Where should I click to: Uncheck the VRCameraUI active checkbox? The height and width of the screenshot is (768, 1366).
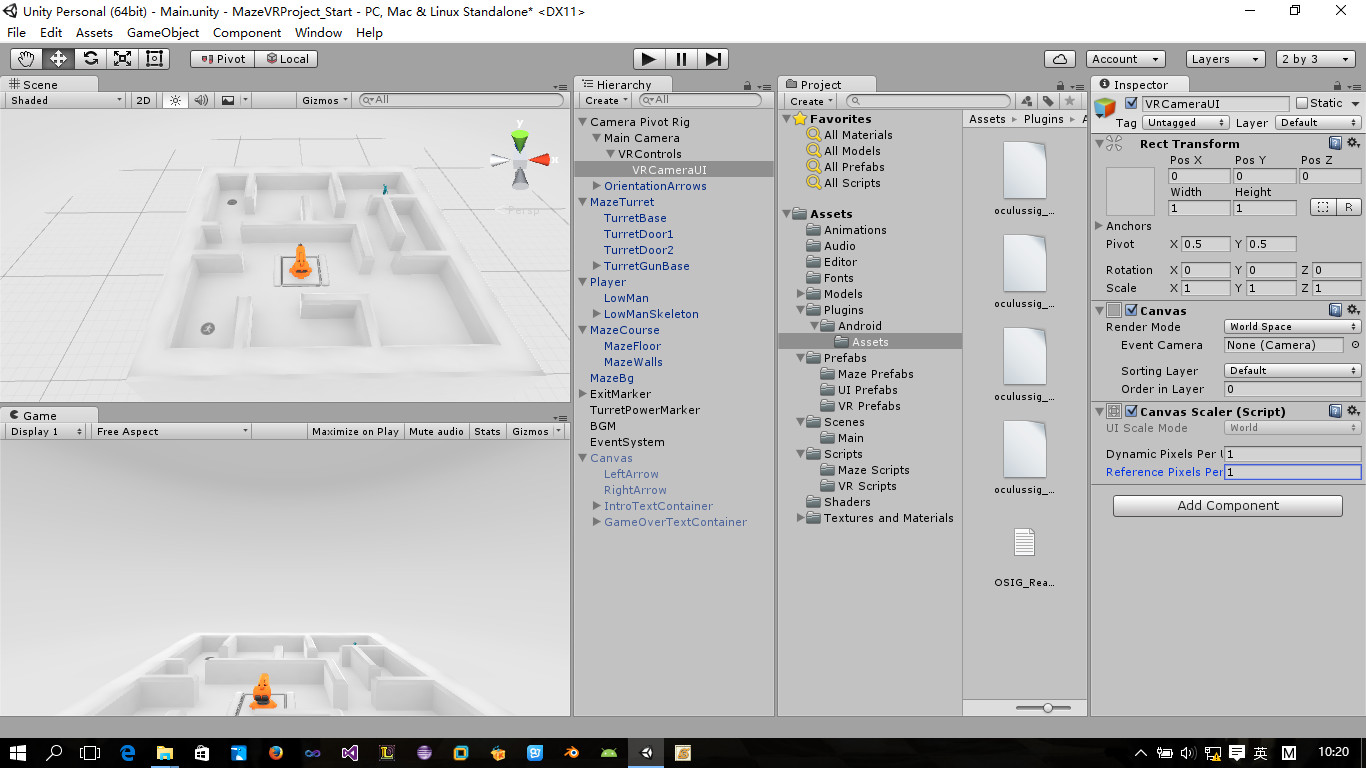(1131, 103)
